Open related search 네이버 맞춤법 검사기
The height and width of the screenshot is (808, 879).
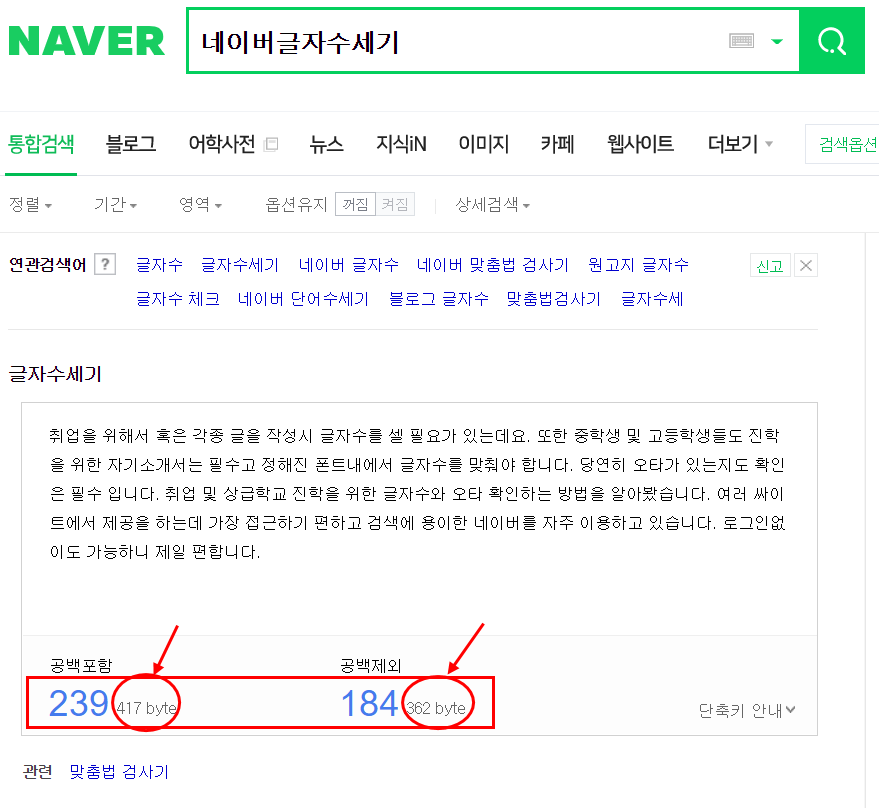coord(492,265)
